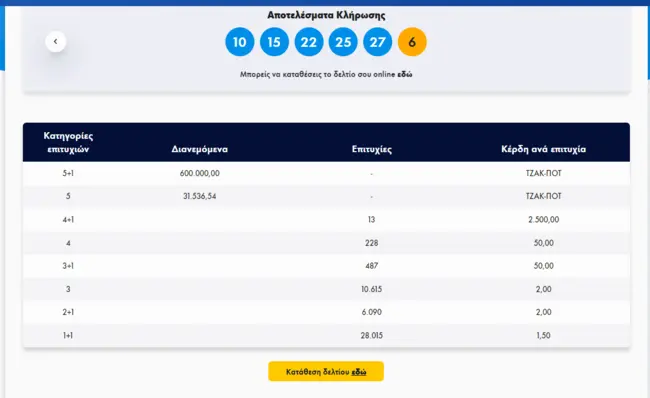Click the 'Διανεμόμενα' column header
This screenshot has height=398, width=650.
199,149
